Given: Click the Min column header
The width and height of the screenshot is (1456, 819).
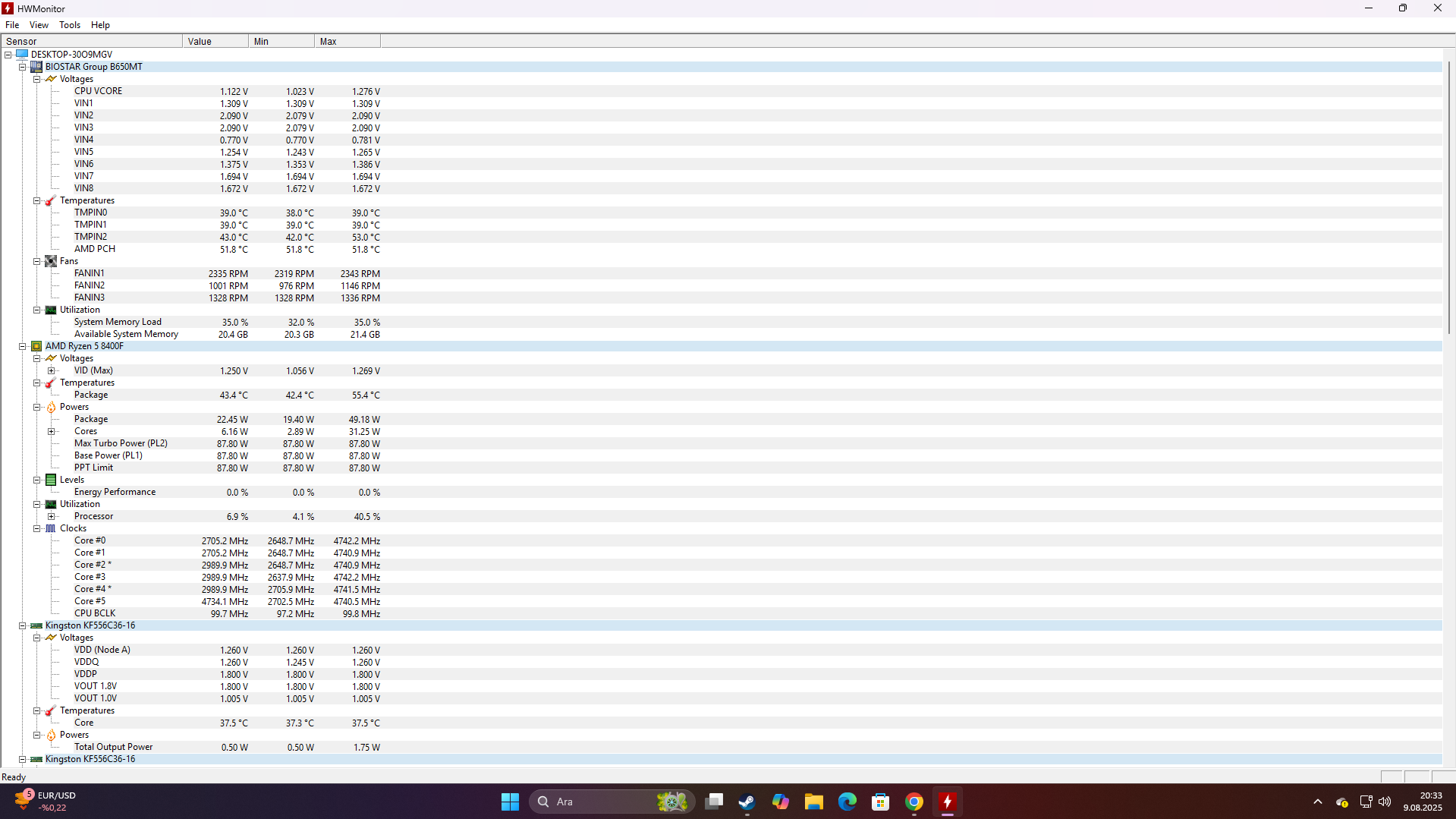Looking at the screenshot, I should click(x=281, y=41).
